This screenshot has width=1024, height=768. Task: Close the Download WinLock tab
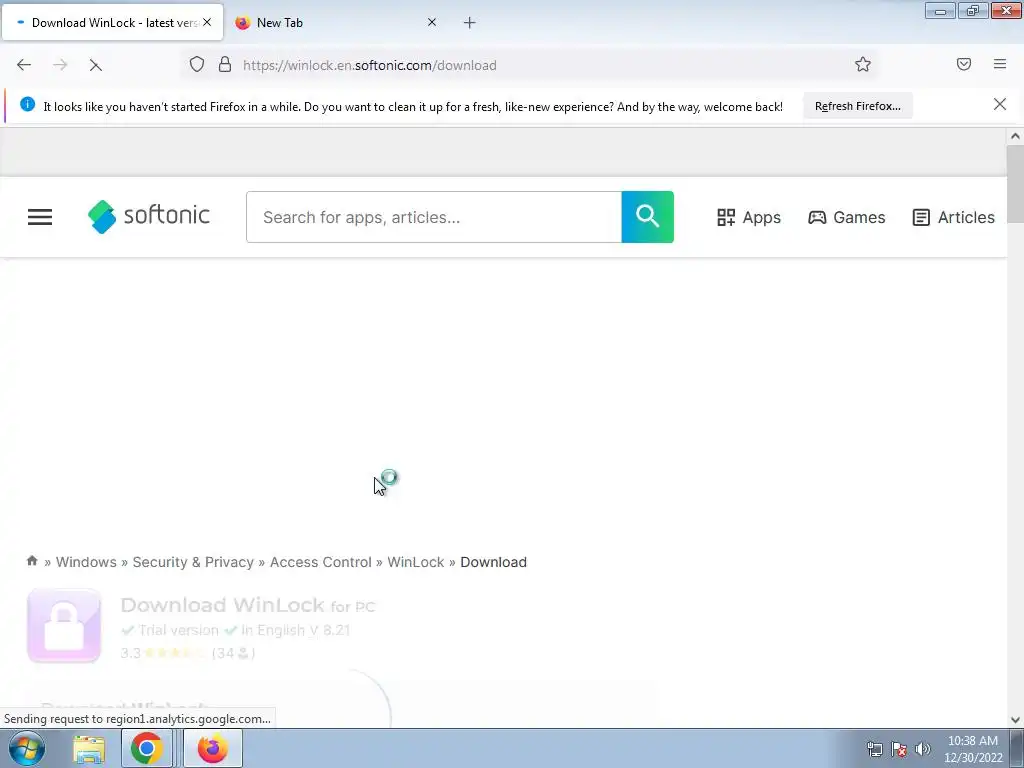pos(207,22)
